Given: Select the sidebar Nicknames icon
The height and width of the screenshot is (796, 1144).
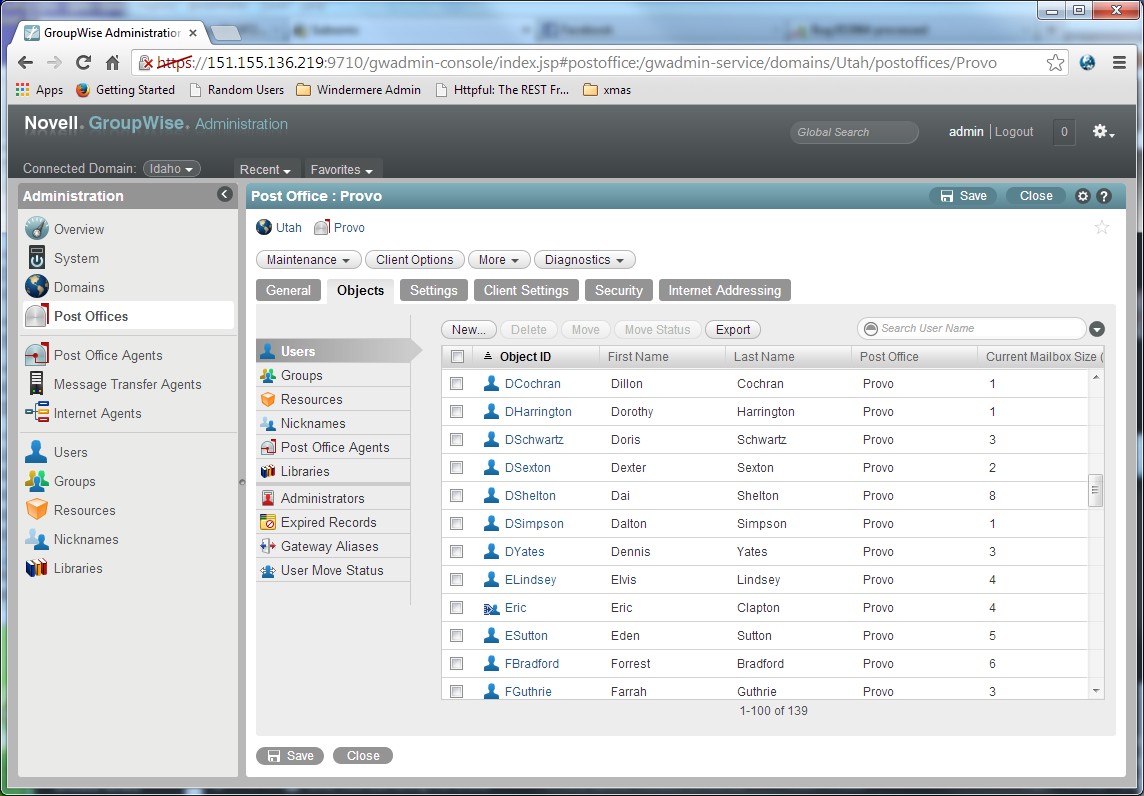Looking at the screenshot, I should click(36, 539).
